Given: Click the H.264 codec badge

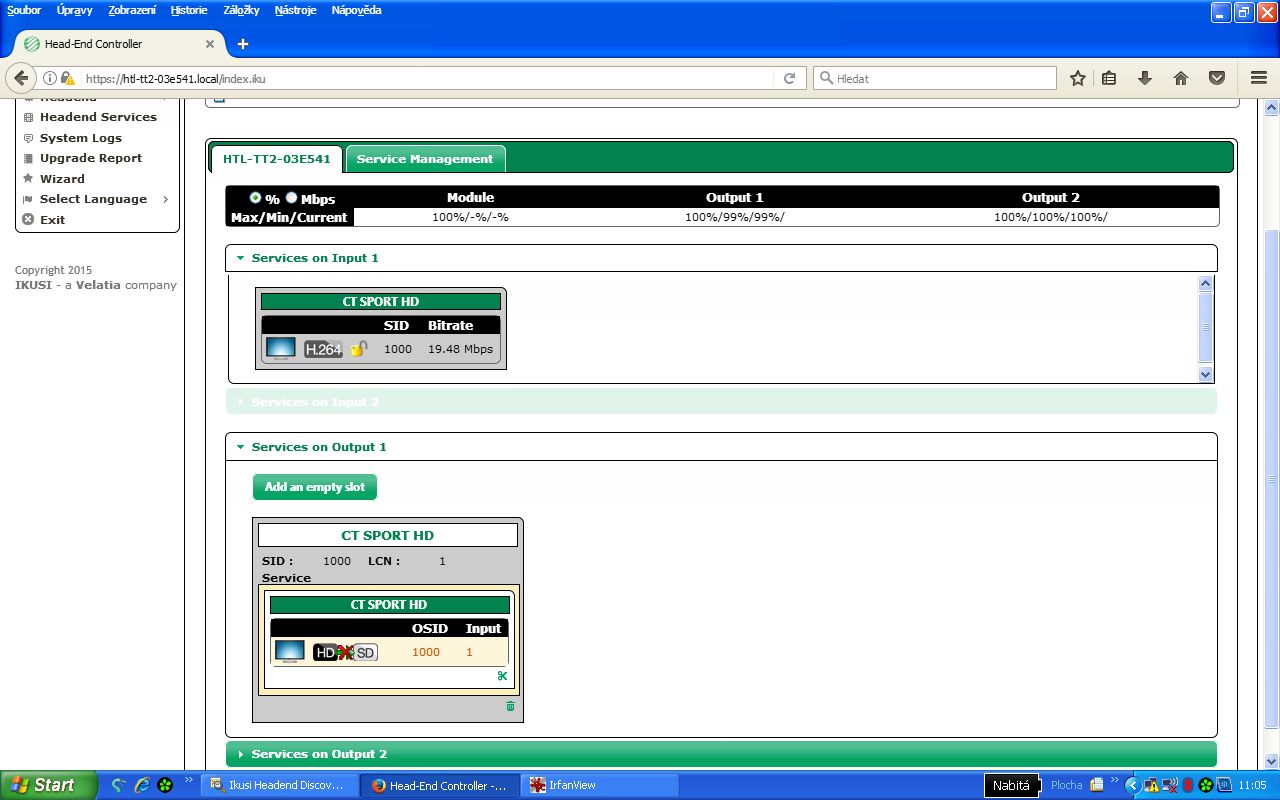Looking at the screenshot, I should (323, 349).
